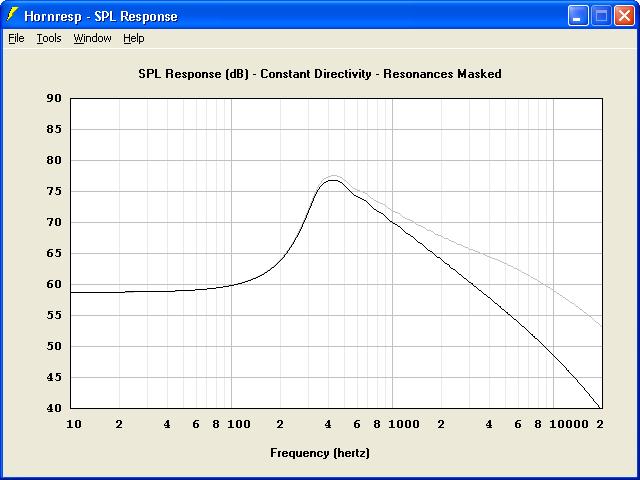The height and width of the screenshot is (480, 640).
Task: Open the Window menu
Action: point(92,38)
